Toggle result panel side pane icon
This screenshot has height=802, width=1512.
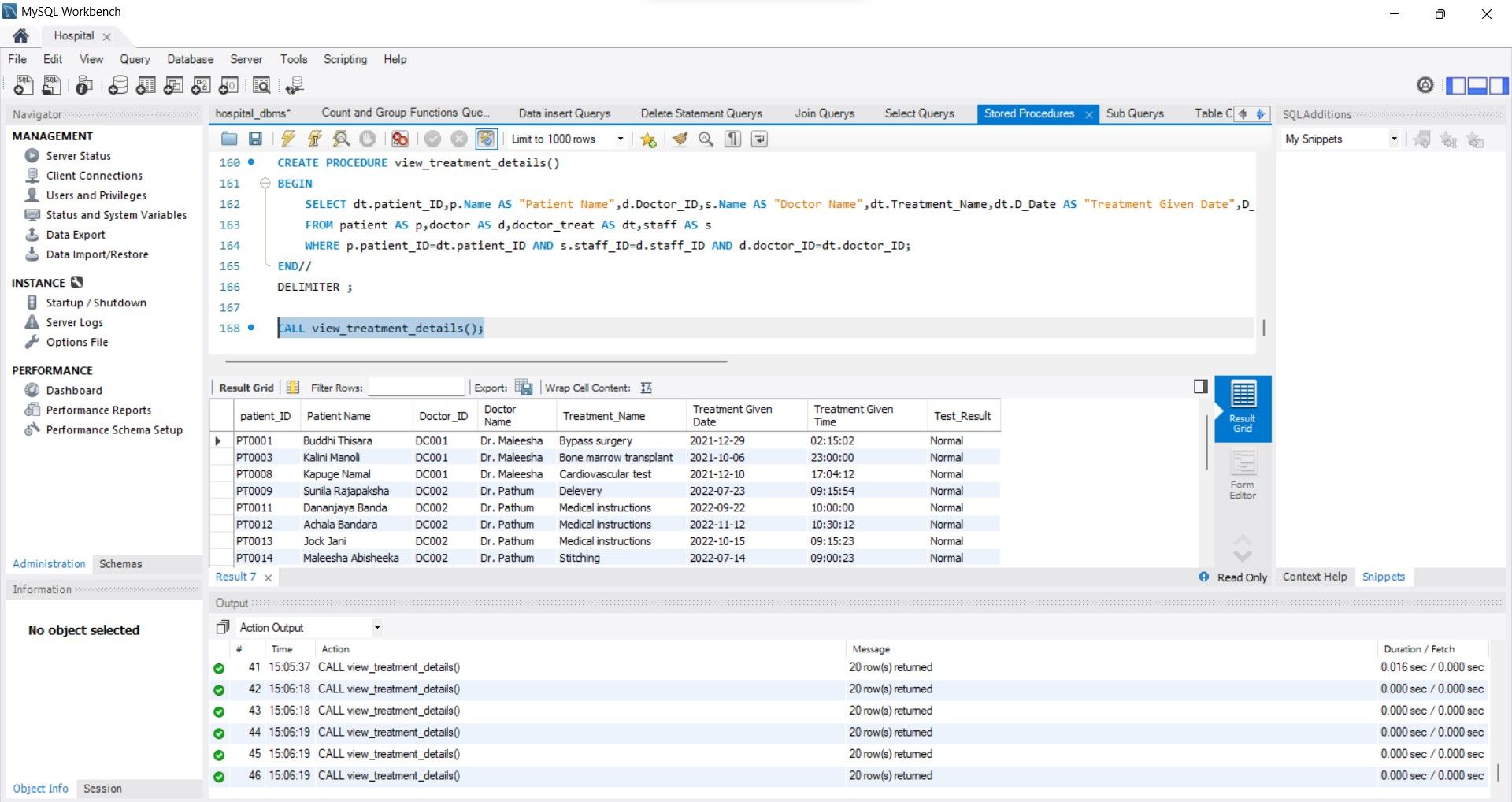point(1201,386)
